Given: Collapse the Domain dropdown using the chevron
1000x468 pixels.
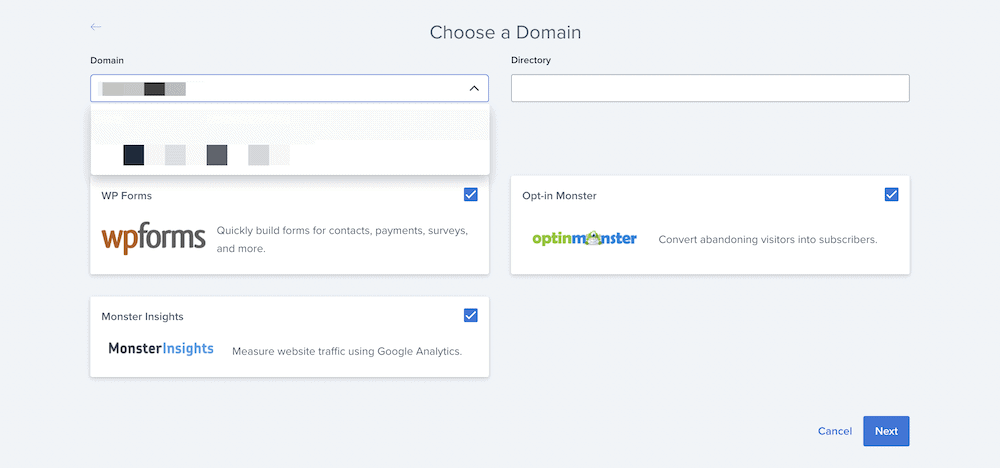Looking at the screenshot, I should (474, 89).
